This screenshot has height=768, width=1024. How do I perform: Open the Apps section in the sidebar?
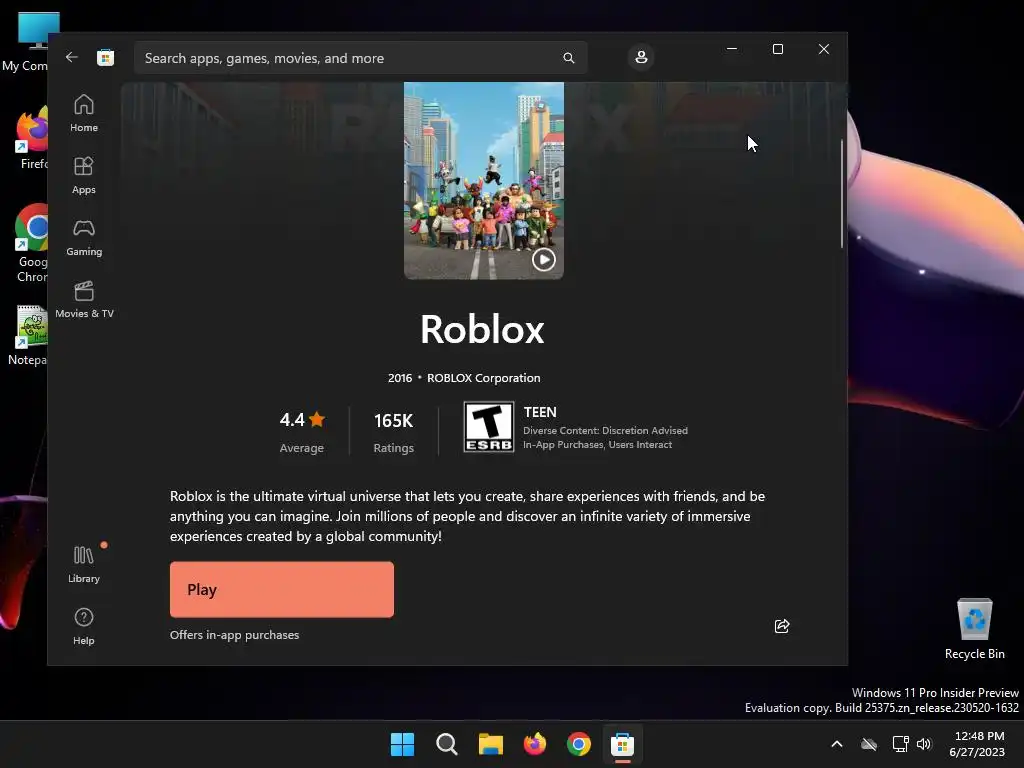pyautogui.click(x=84, y=176)
